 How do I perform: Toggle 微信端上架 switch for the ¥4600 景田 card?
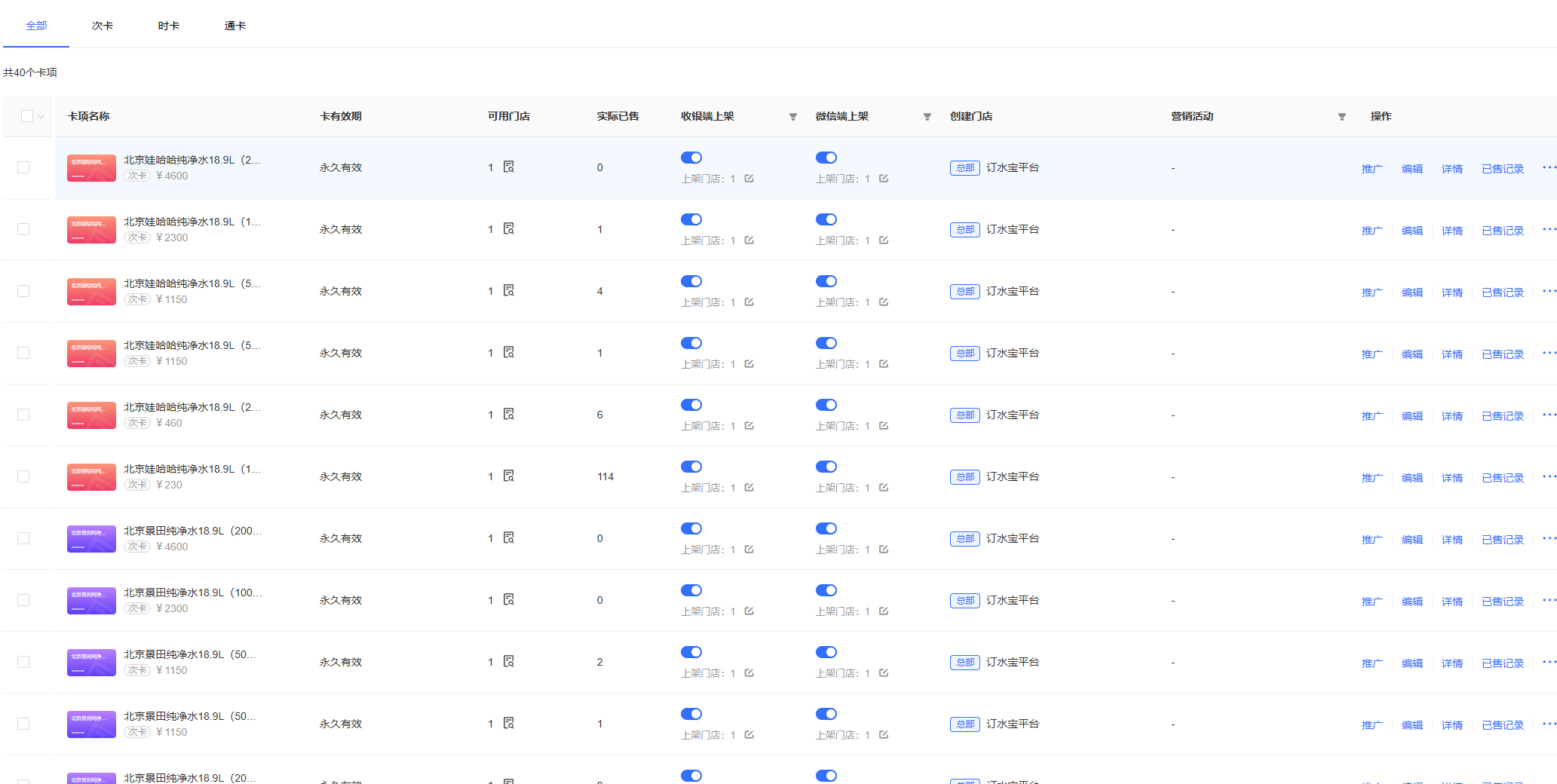826,528
